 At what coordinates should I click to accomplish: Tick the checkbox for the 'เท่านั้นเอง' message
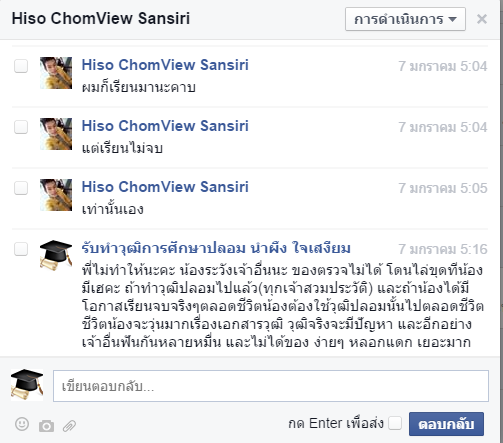[21, 188]
